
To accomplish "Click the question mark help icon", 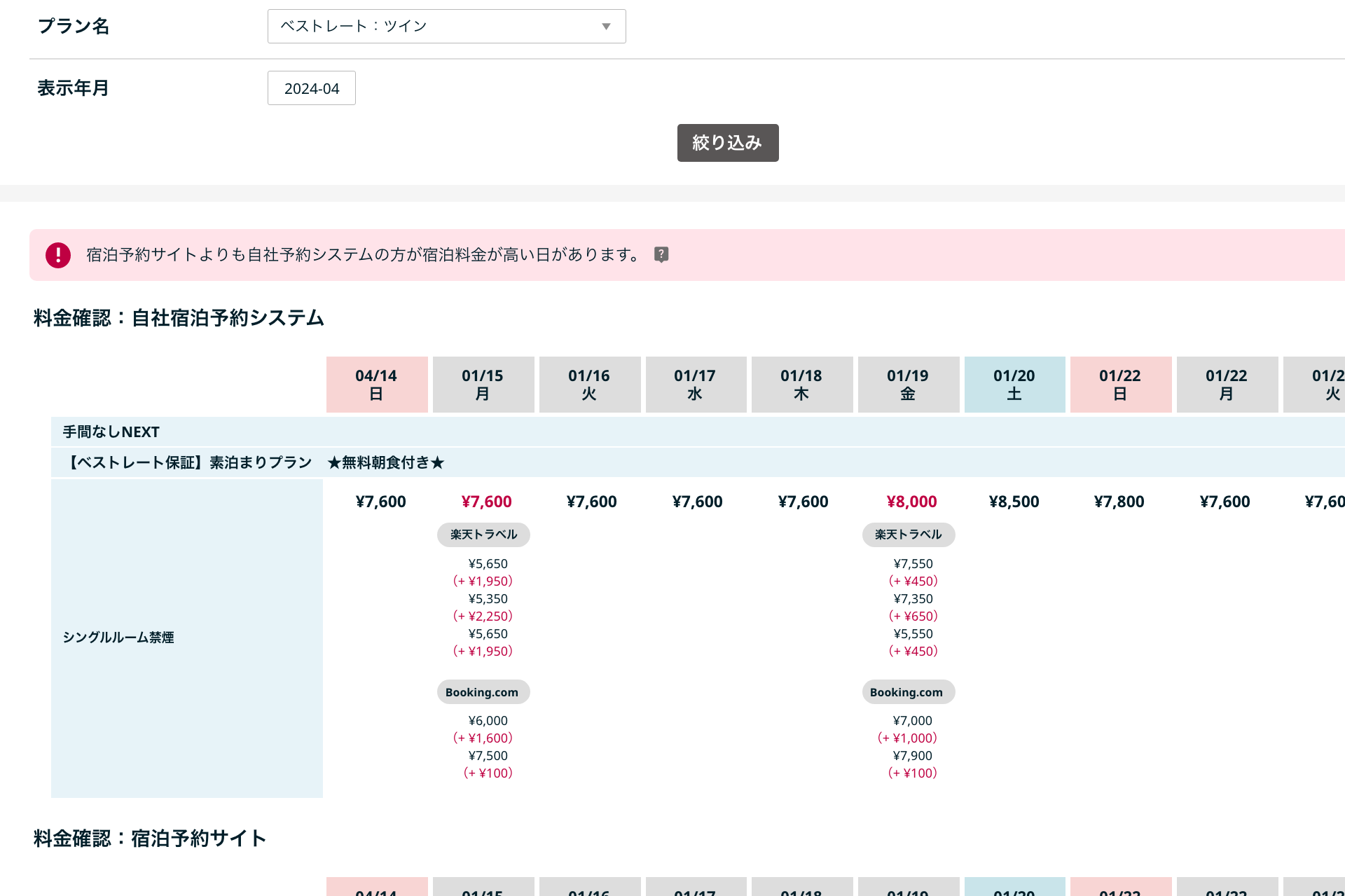I will tap(661, 254).
